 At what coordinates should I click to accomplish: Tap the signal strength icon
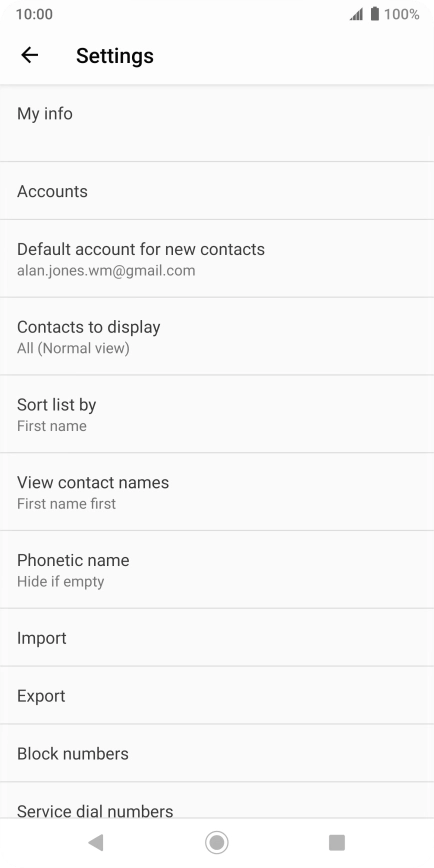pos(356,14)
